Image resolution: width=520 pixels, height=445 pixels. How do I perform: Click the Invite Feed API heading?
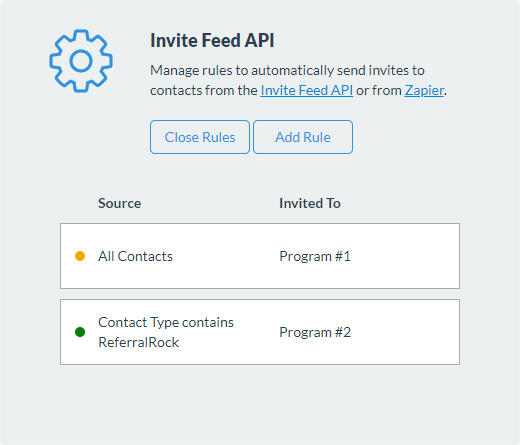[x=212, y=40]
